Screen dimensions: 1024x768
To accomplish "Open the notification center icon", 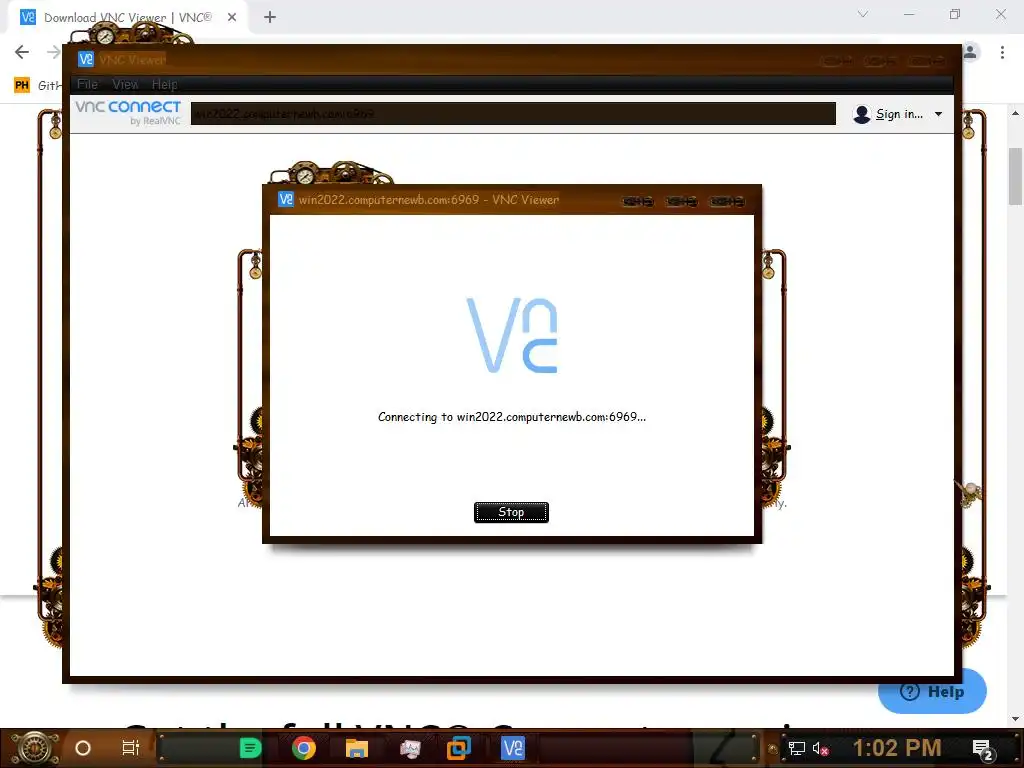I will pyautogui.click(x=983, y=749).
